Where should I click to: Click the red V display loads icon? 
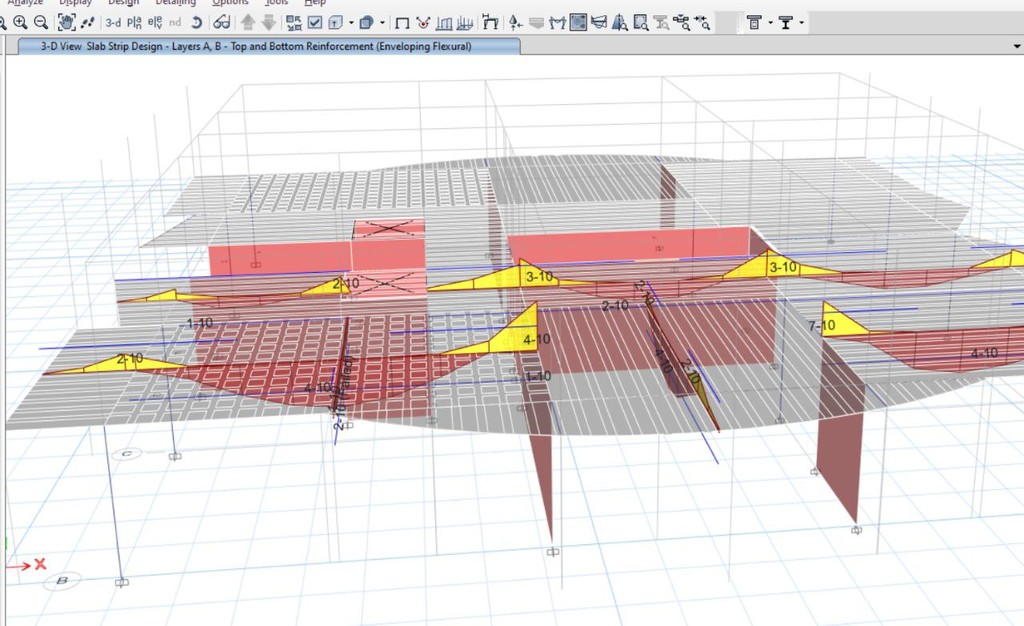(423, 23)
